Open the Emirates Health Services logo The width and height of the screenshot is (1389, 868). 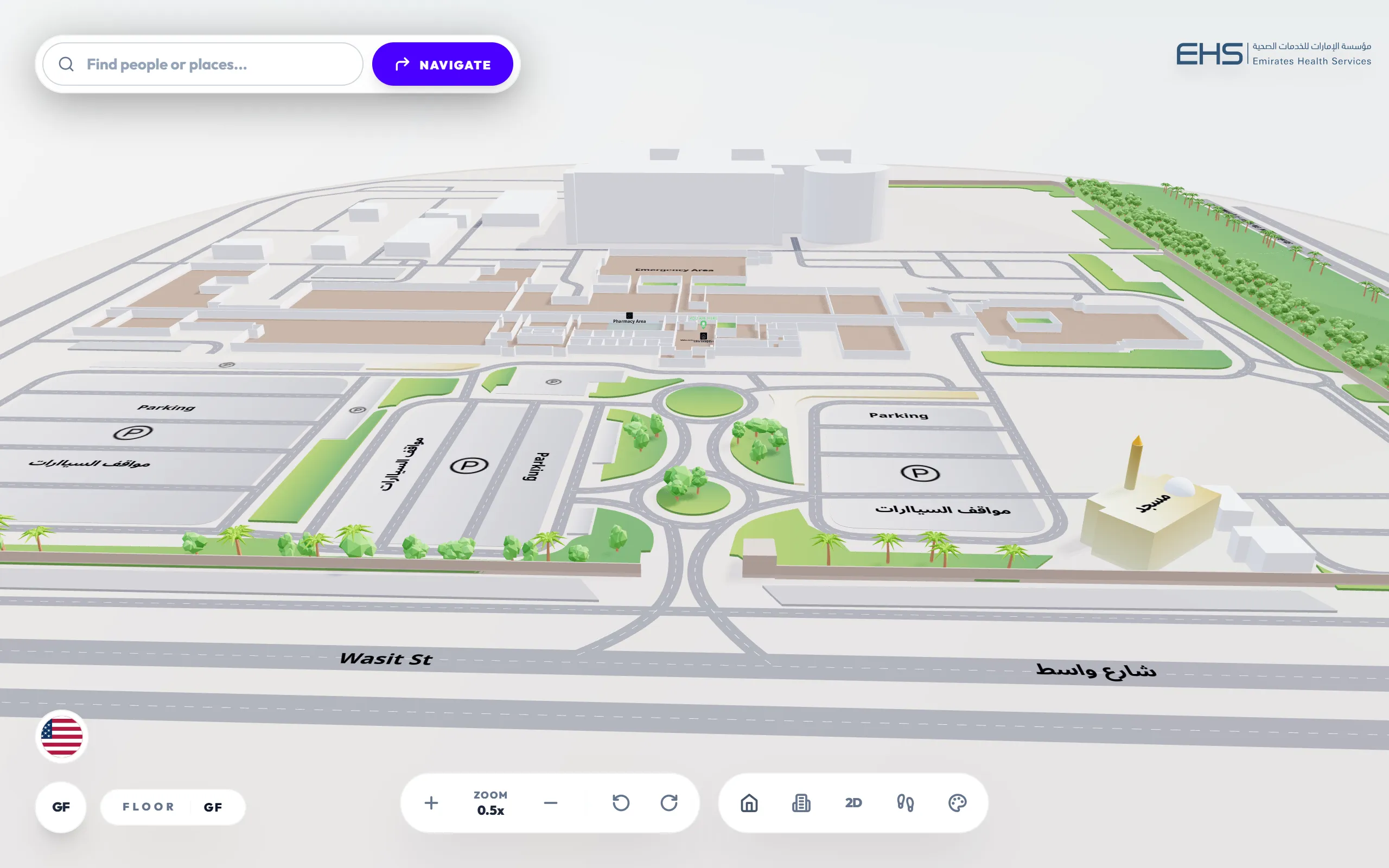pos(1273,54)
